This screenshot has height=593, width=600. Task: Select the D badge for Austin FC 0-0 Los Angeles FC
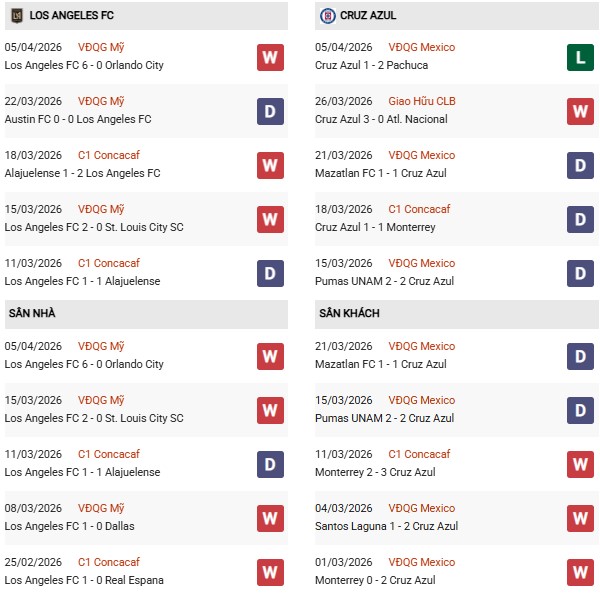point(270,111)
